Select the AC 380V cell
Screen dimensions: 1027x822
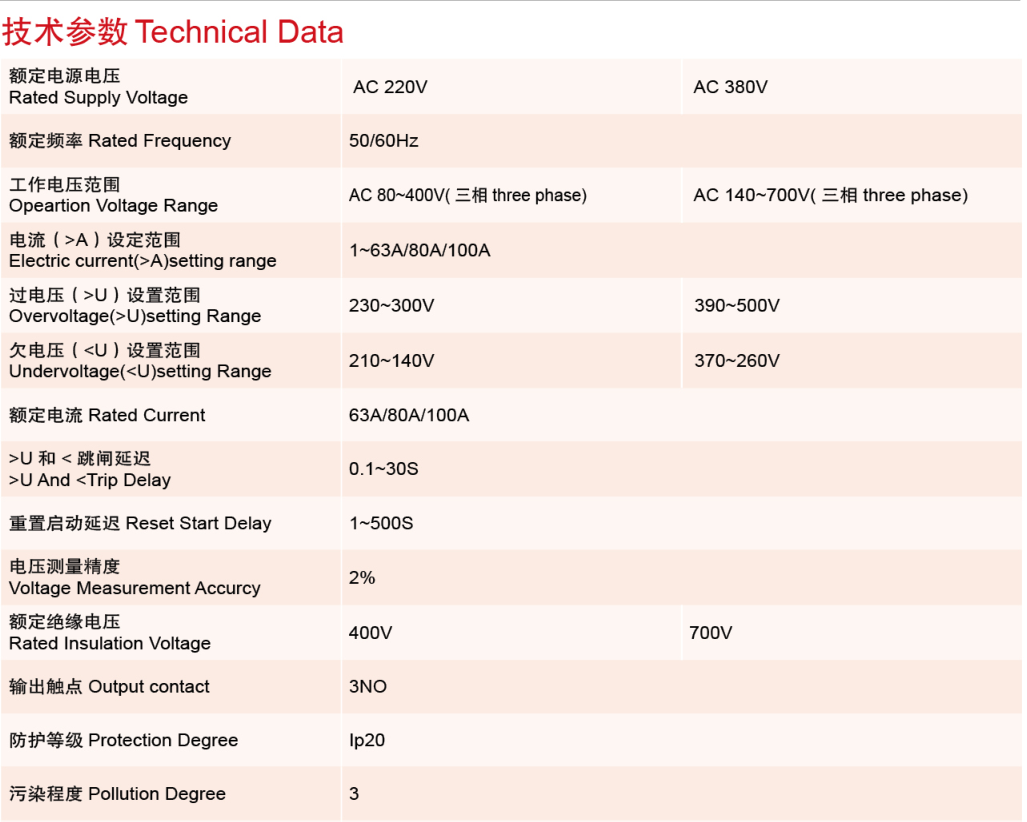click(730, 87)
